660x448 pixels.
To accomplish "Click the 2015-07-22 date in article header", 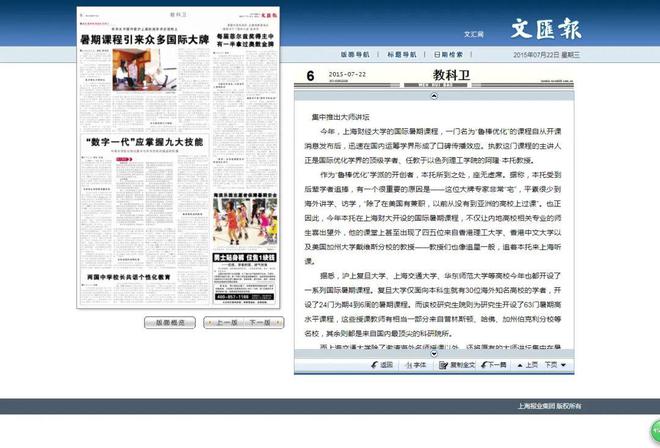I will [x=347, y=75].
